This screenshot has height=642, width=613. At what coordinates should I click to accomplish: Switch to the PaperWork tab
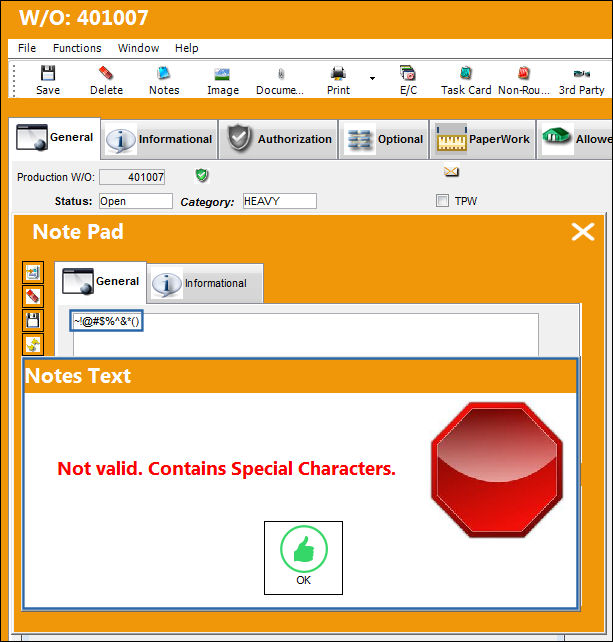point(483,140)
